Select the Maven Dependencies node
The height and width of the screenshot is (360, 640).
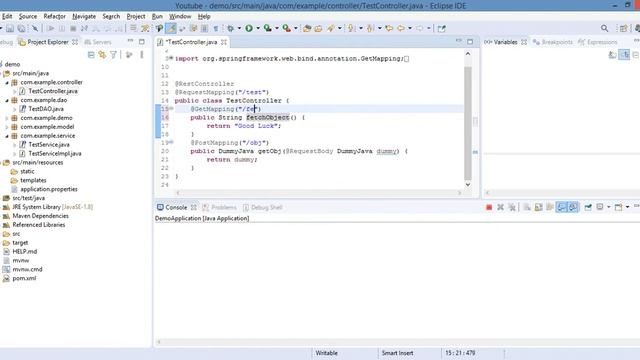coord(40,216)
